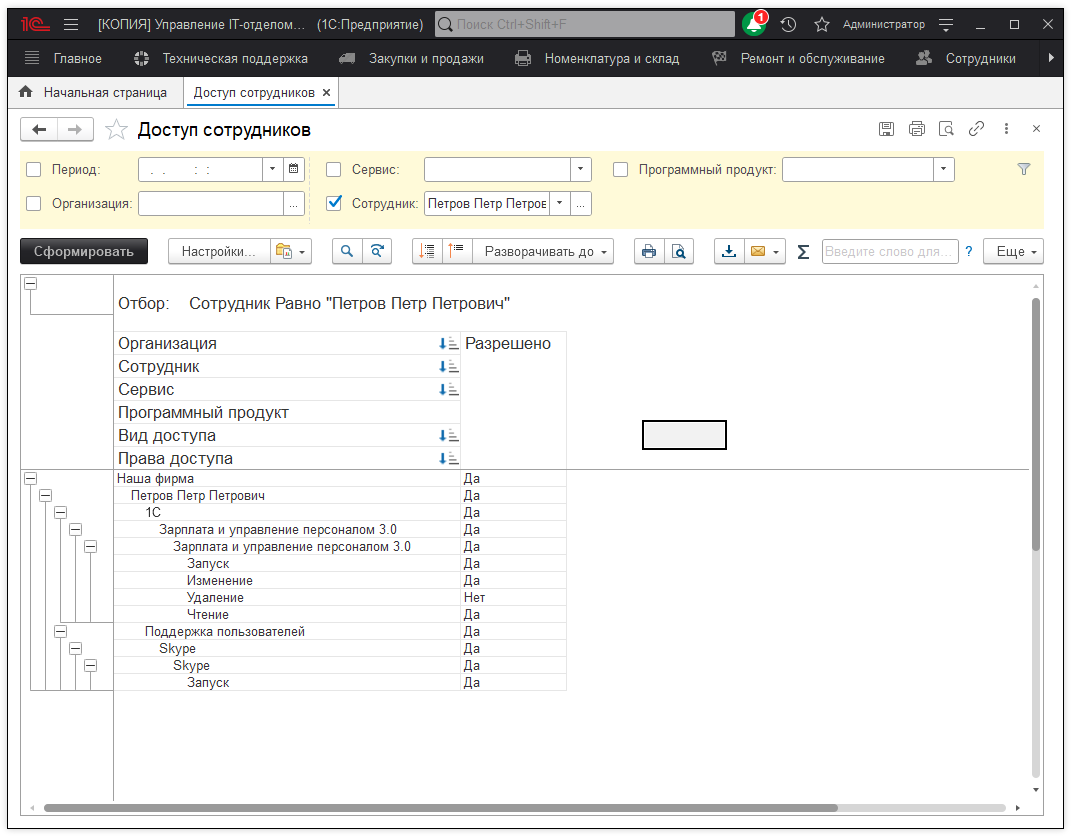
Task: Expand the Разворачивать до dropdown
Action: [544, 251]
